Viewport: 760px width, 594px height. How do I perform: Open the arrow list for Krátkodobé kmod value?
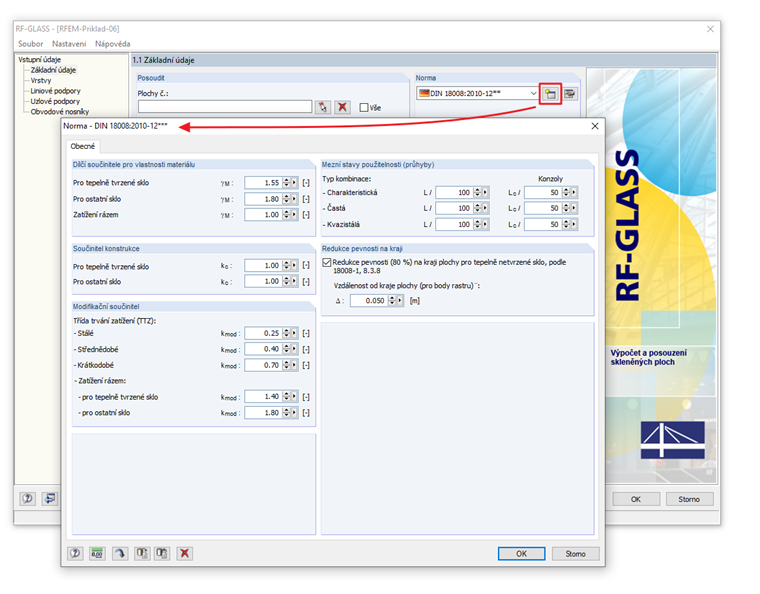pos(294,365)
